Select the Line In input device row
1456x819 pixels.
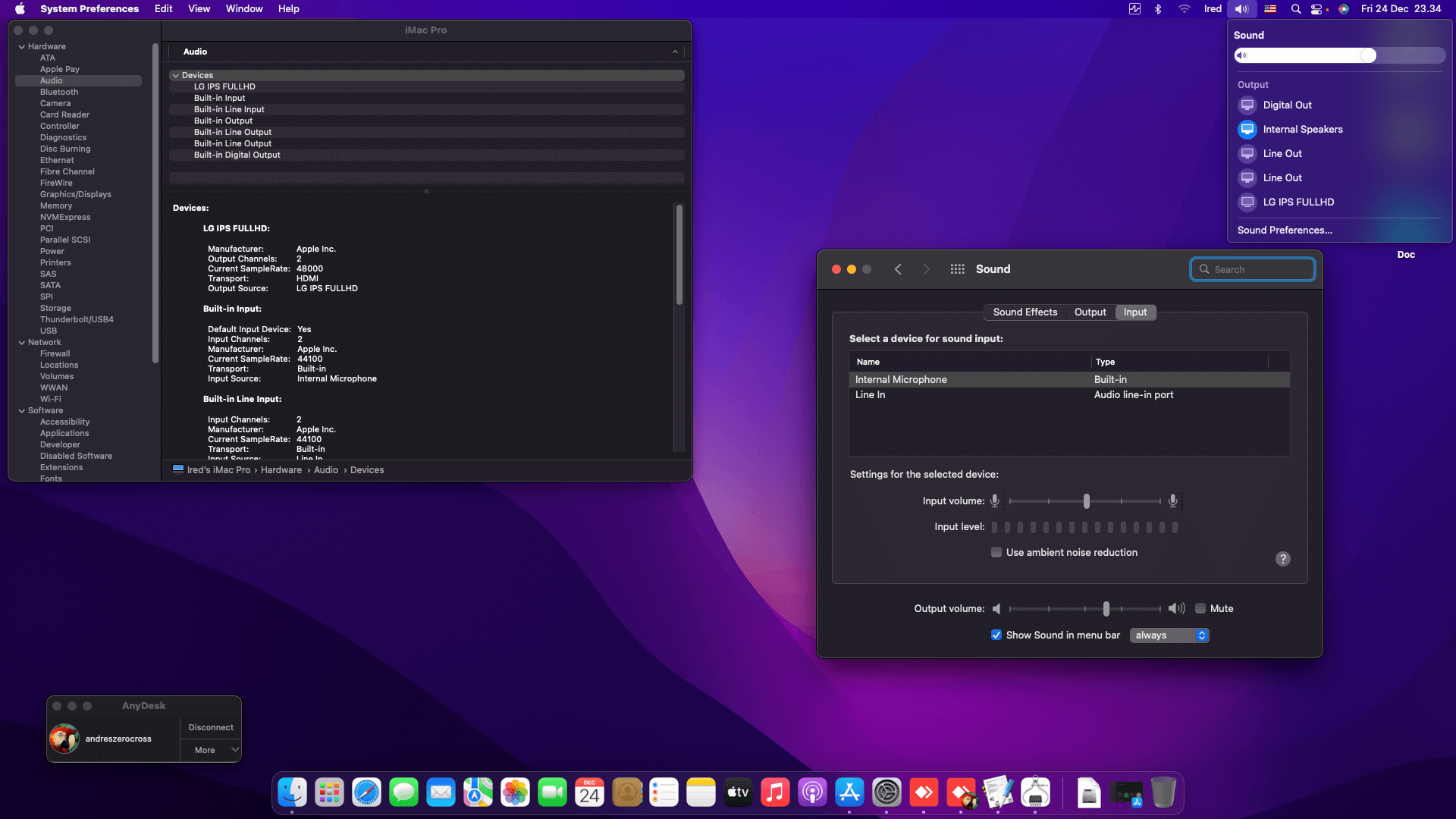tap(1069, 395)
